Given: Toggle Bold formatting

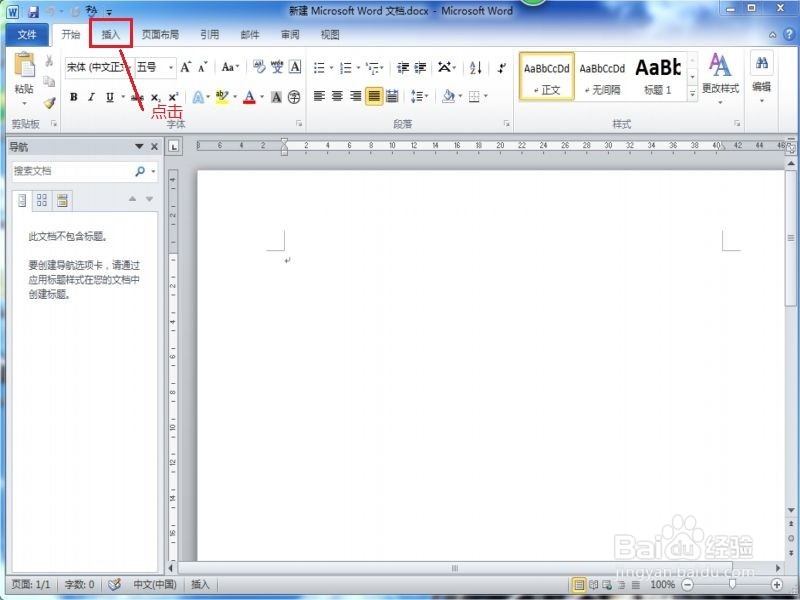Looking at the screenshot, I should point(74,97).
